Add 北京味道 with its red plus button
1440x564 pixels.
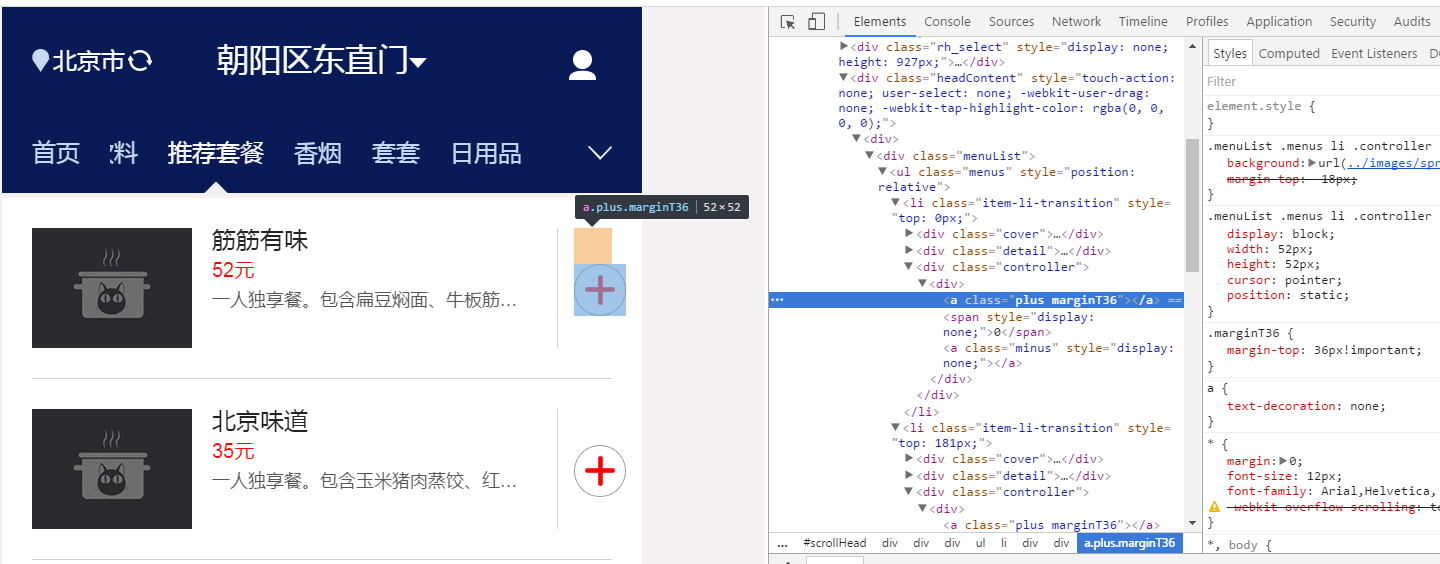[x=600, y=470]
